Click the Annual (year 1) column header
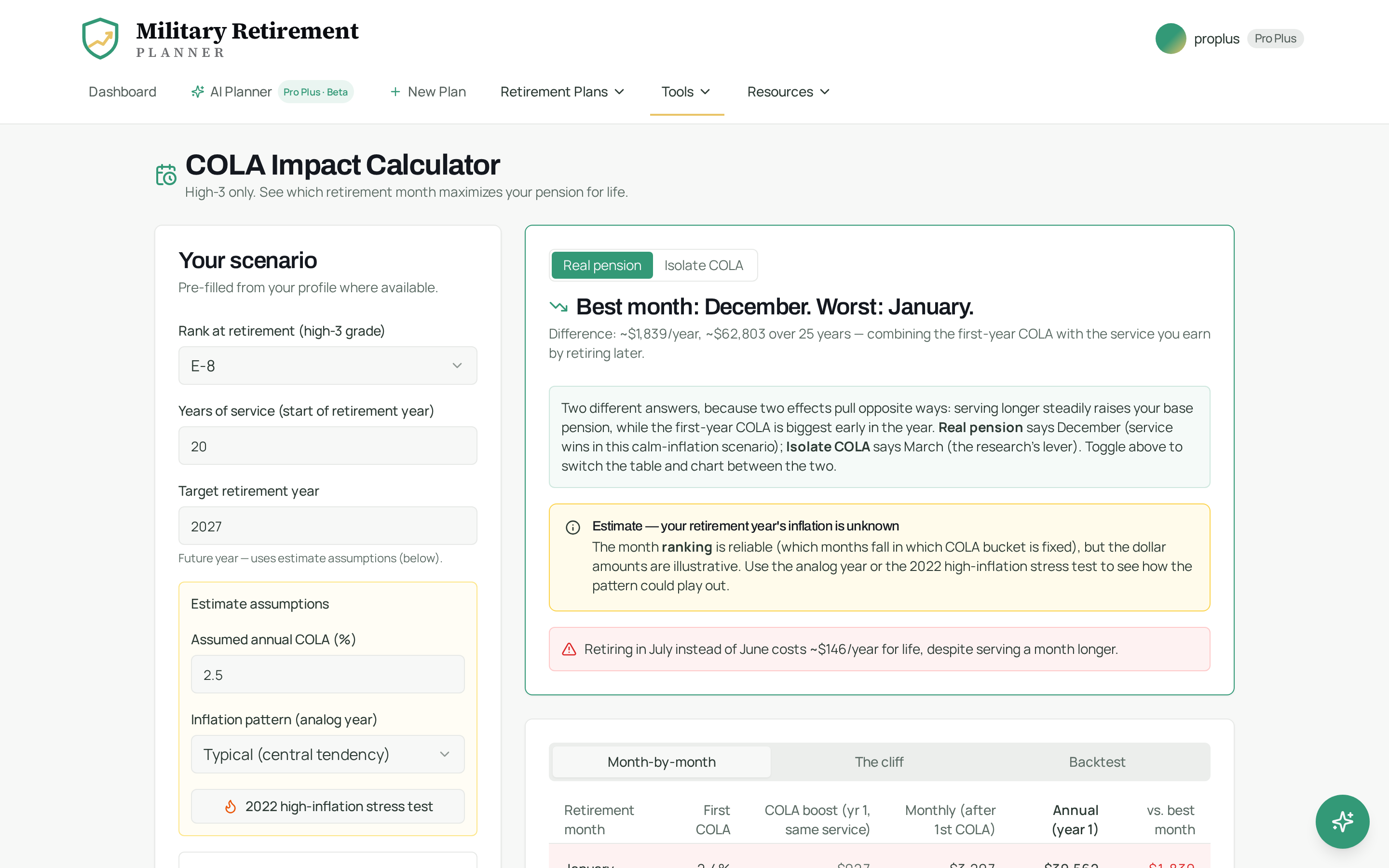The image size is (1389, 868). [x=1075, y=820]
